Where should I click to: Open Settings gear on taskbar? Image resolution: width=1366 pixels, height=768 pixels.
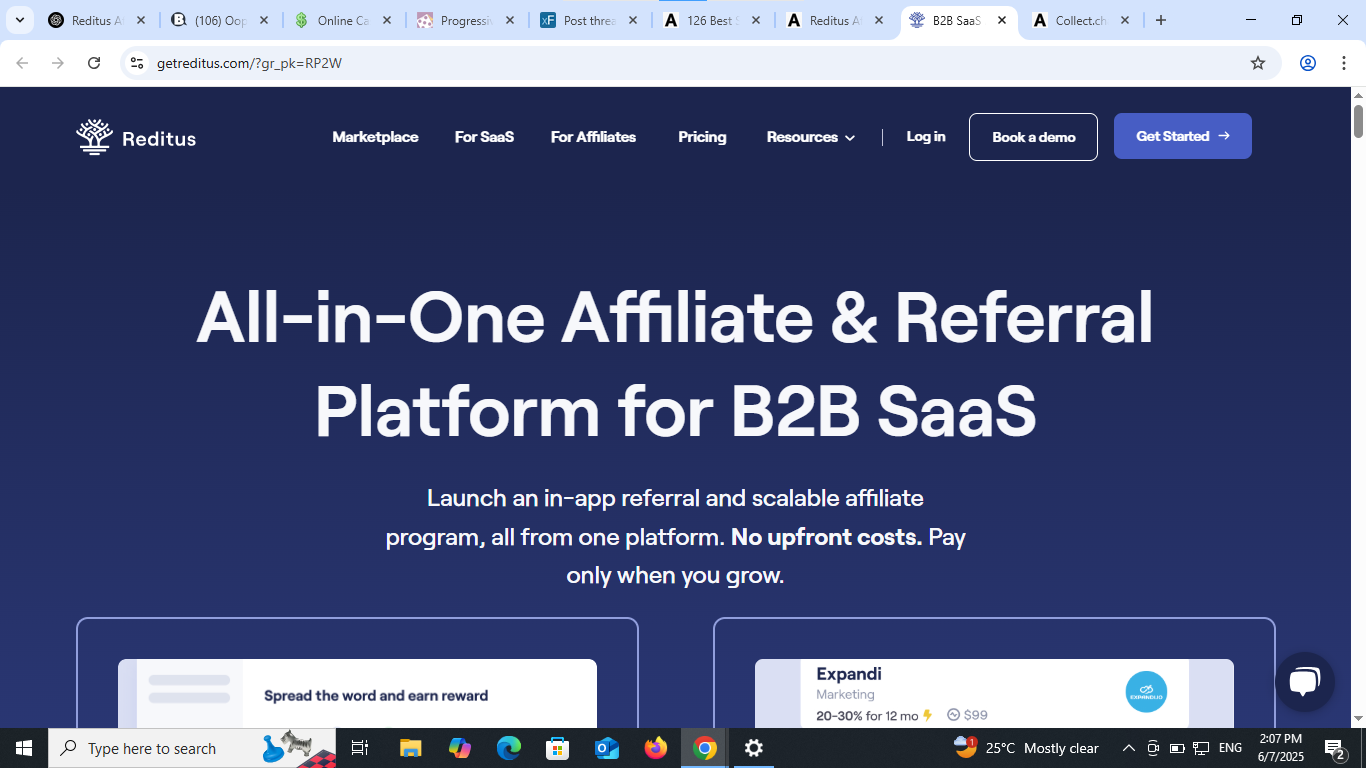click(x=754, y=748)
